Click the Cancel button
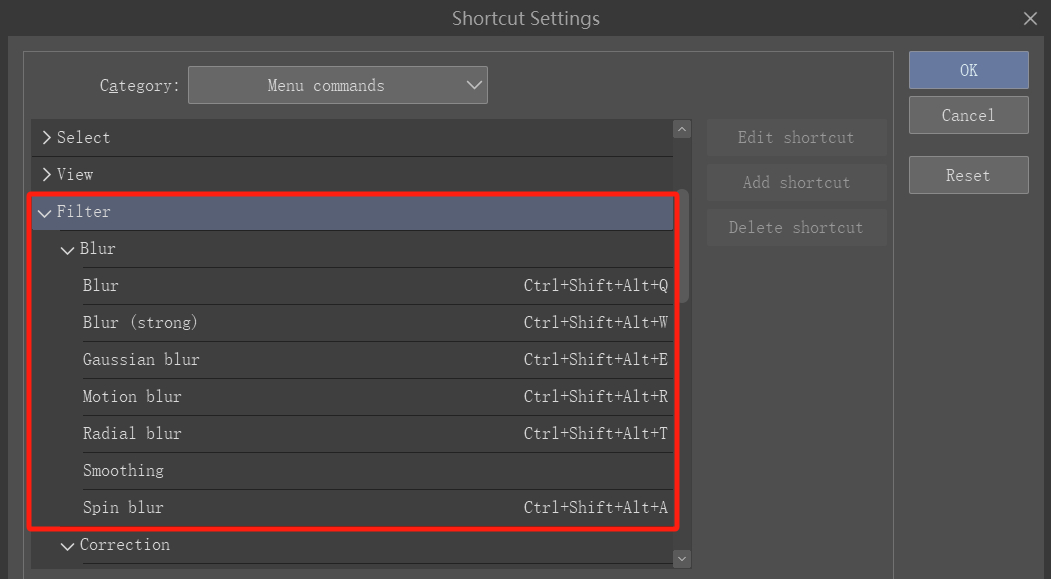The image size is (1051, 579). click(968, 115)
